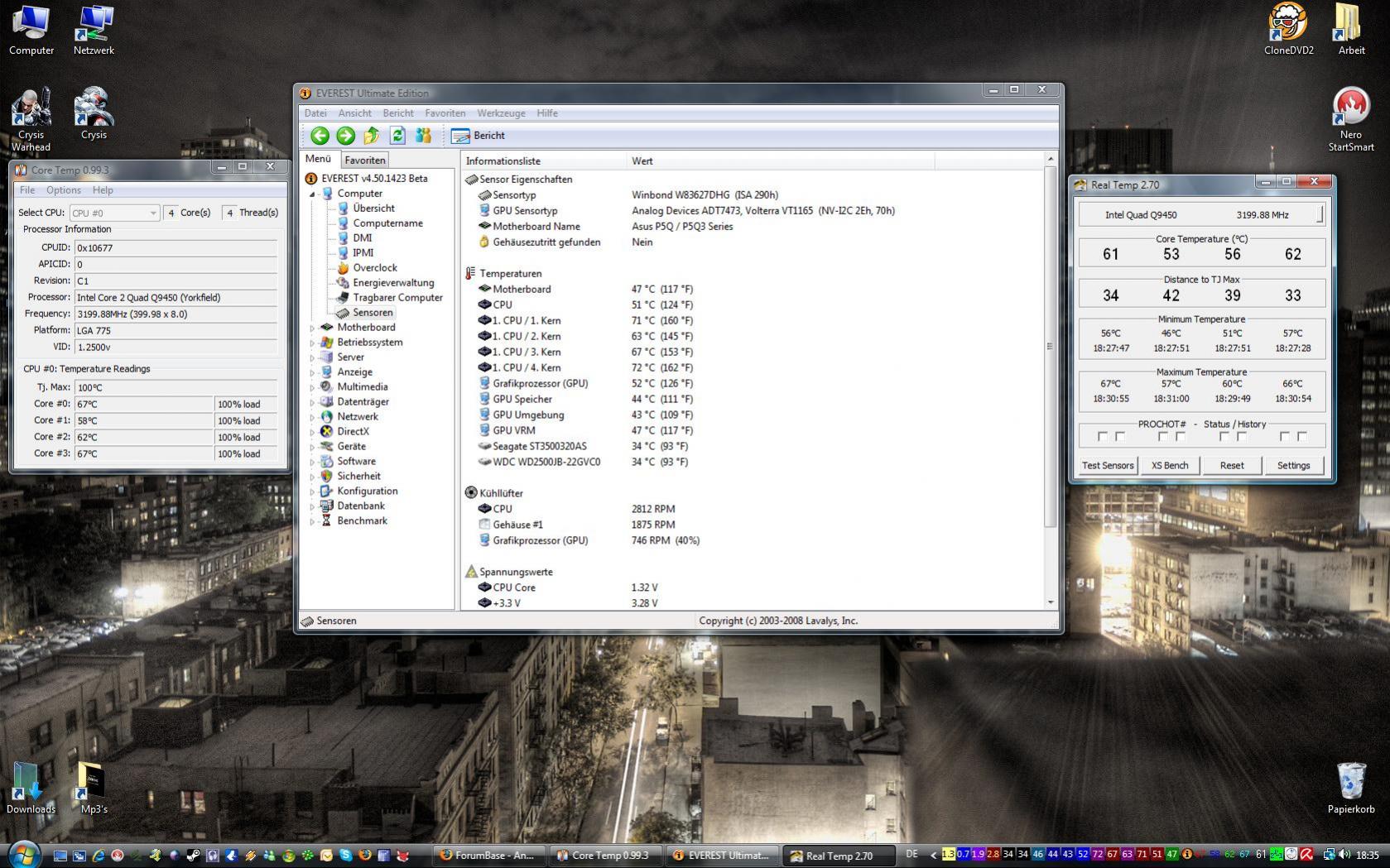This screenshot has width=1390, height=868.
Task: Select the Computer desktop icon
Action: (31, 30)
